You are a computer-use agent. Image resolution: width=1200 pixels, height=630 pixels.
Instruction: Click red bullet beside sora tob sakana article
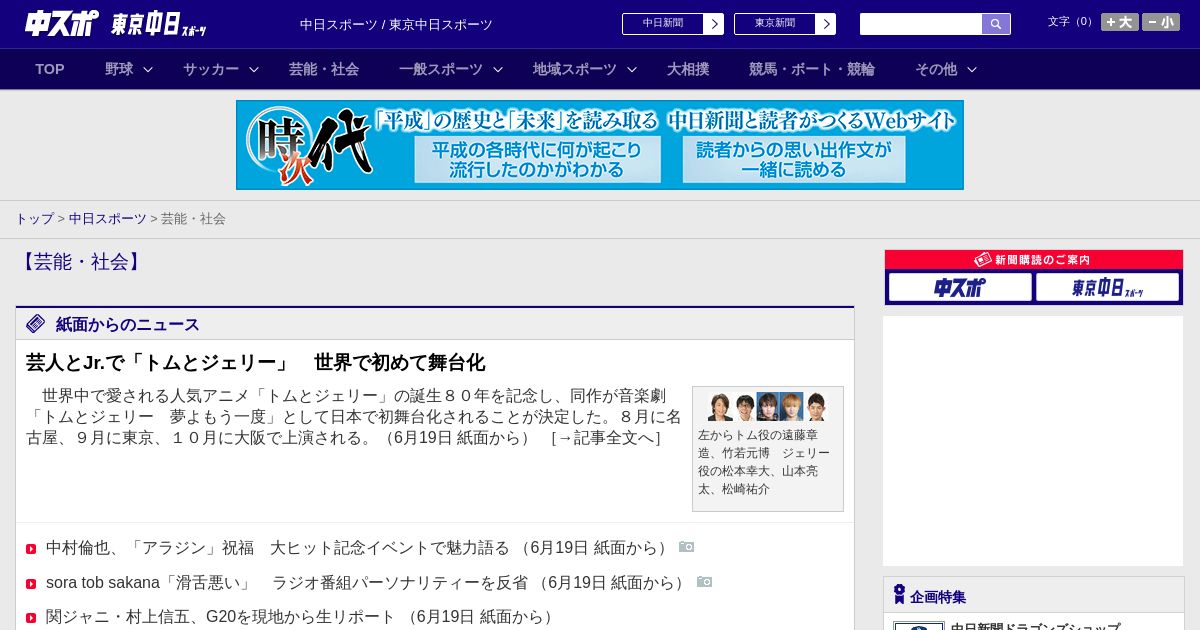point(31,584)
